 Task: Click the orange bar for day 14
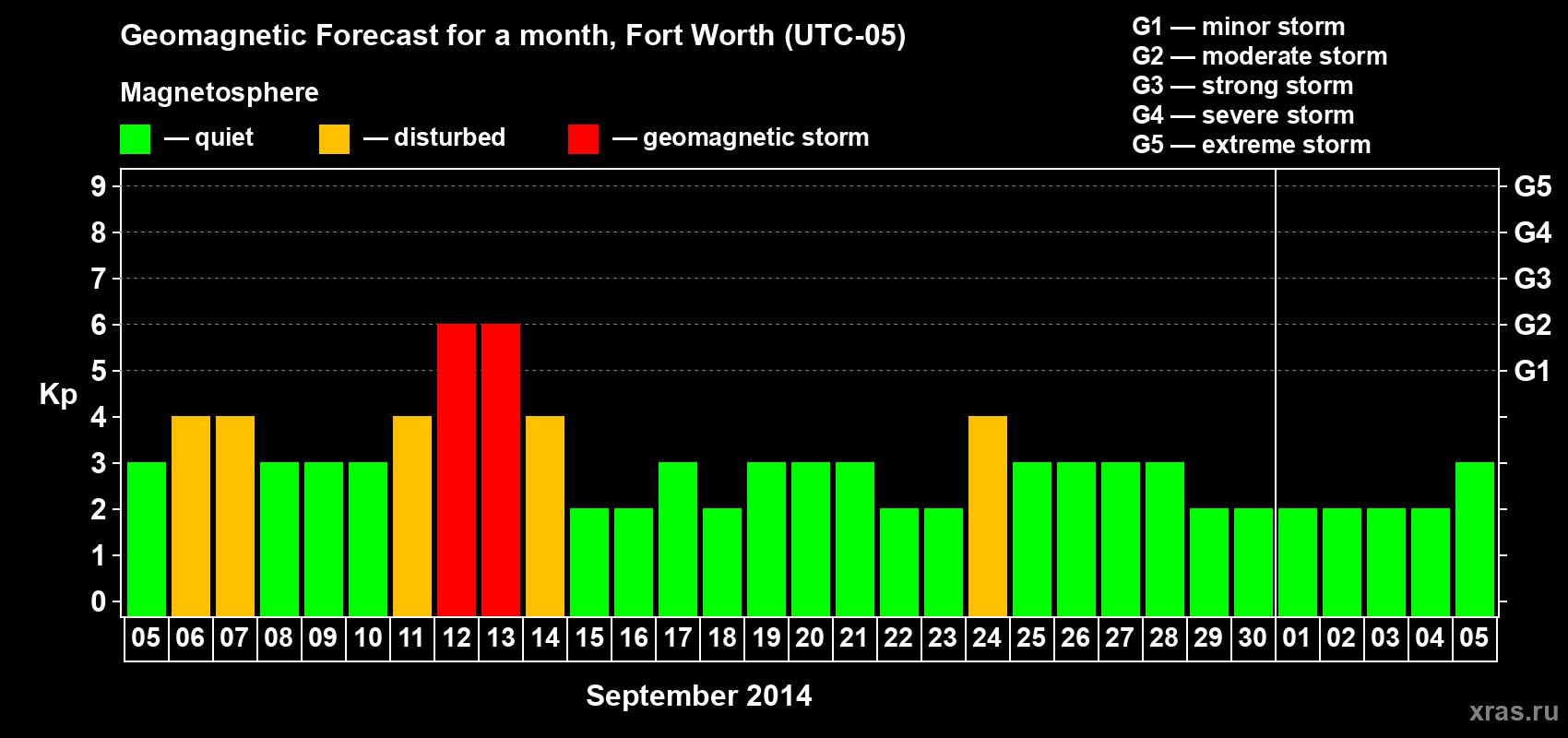(x=545, y=517)
